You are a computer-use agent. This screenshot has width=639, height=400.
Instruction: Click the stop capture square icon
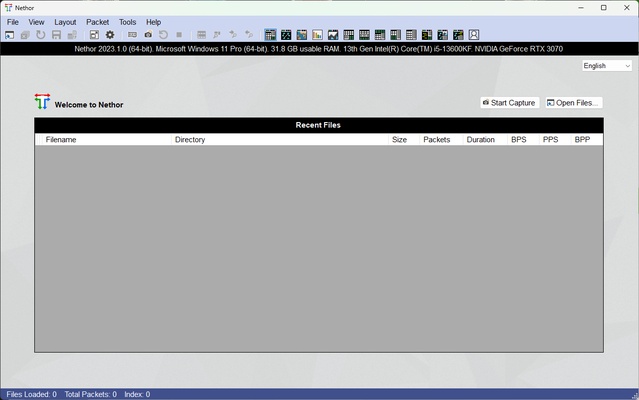click(179, 35)
